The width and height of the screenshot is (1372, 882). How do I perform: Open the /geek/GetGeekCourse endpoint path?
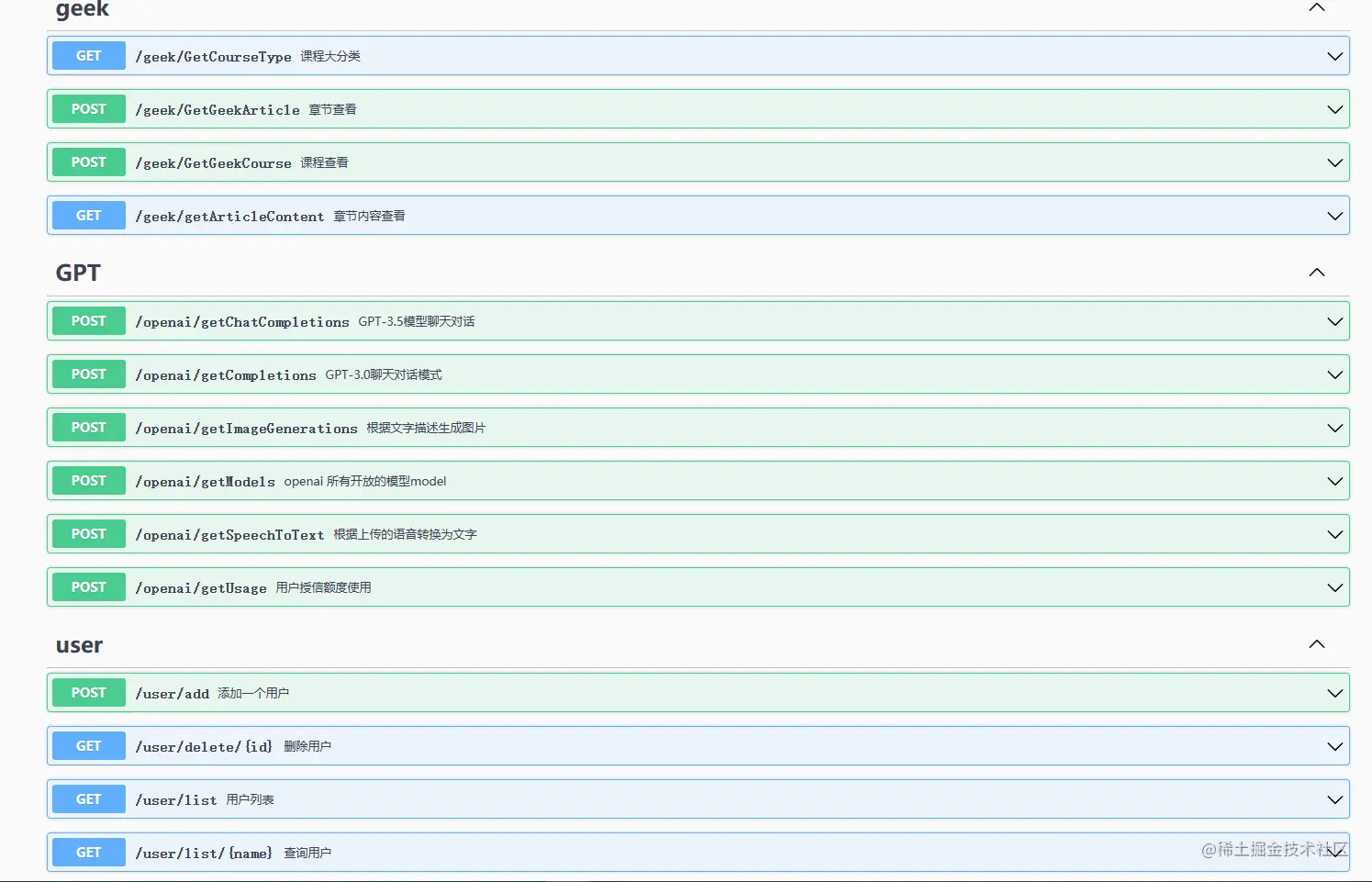tap(214, 163)
